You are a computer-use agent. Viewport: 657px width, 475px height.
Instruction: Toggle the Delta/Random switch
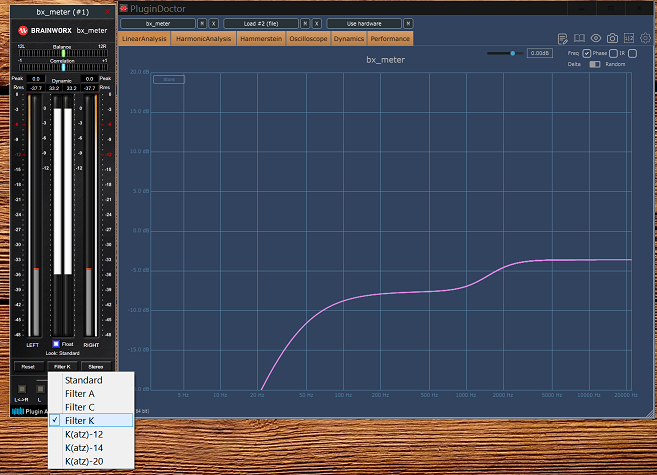(x=595, y=64)
